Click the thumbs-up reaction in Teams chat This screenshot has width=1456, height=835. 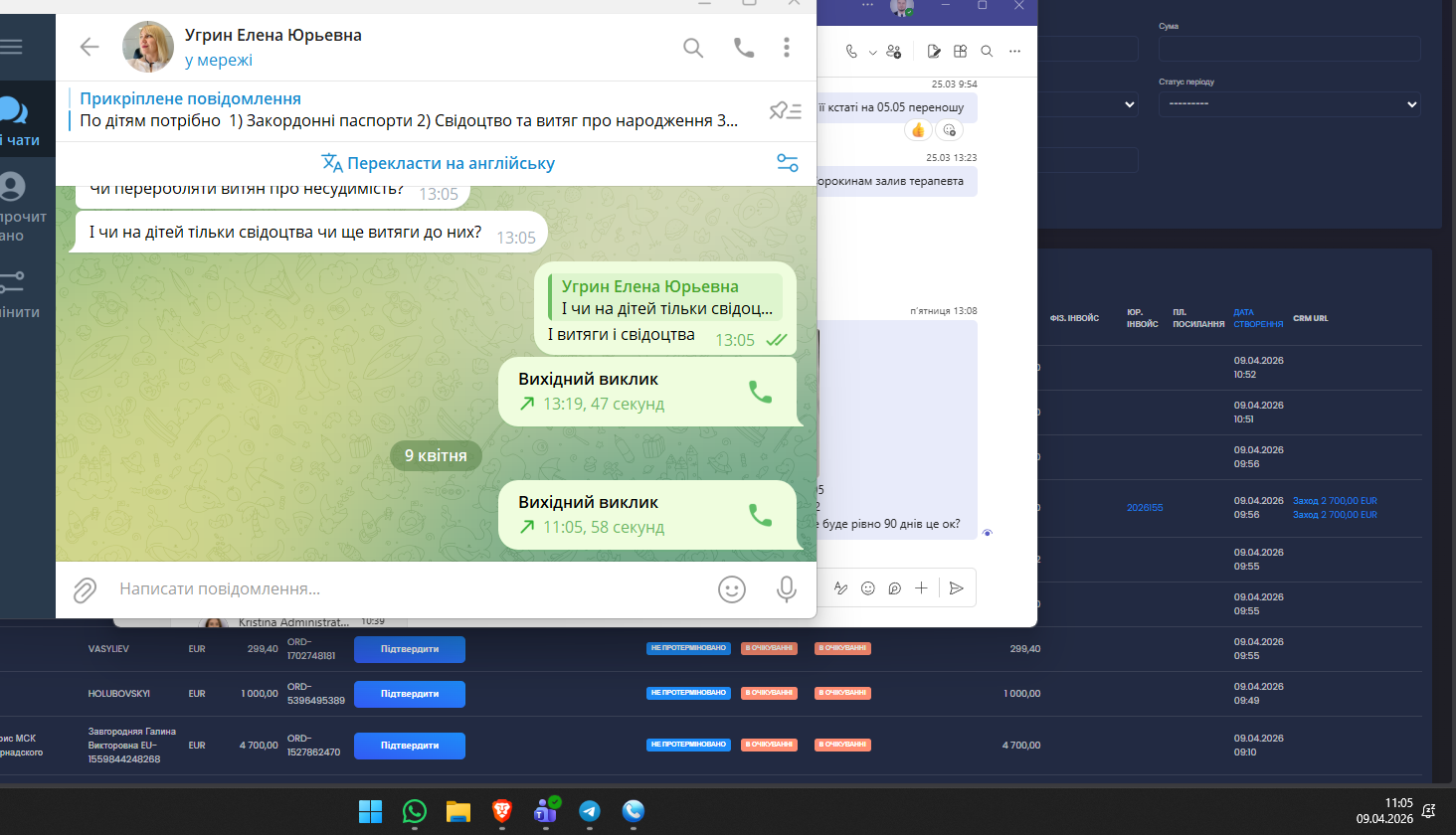(x=918, y=130)
